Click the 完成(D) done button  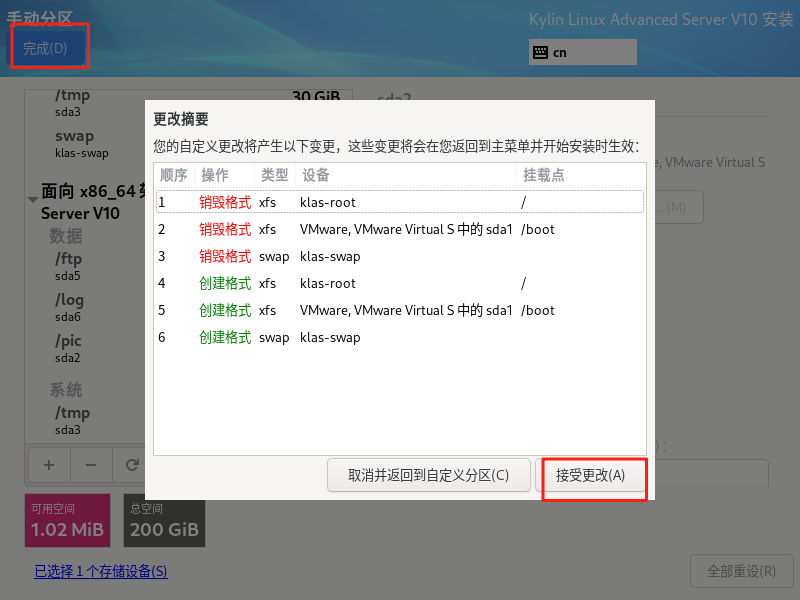coord(46,48)
